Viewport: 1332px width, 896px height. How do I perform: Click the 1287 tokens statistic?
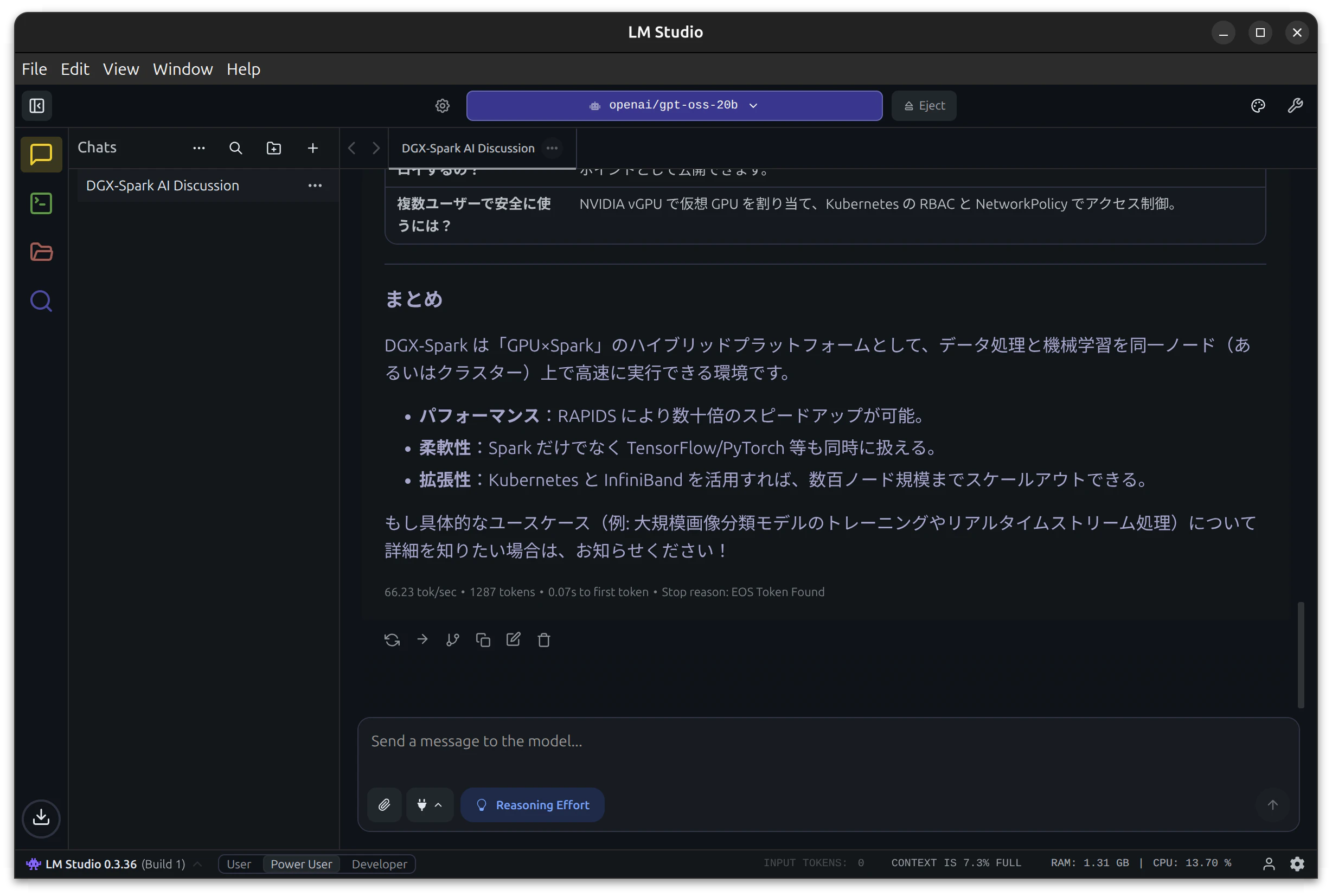[x=502, y=591]
